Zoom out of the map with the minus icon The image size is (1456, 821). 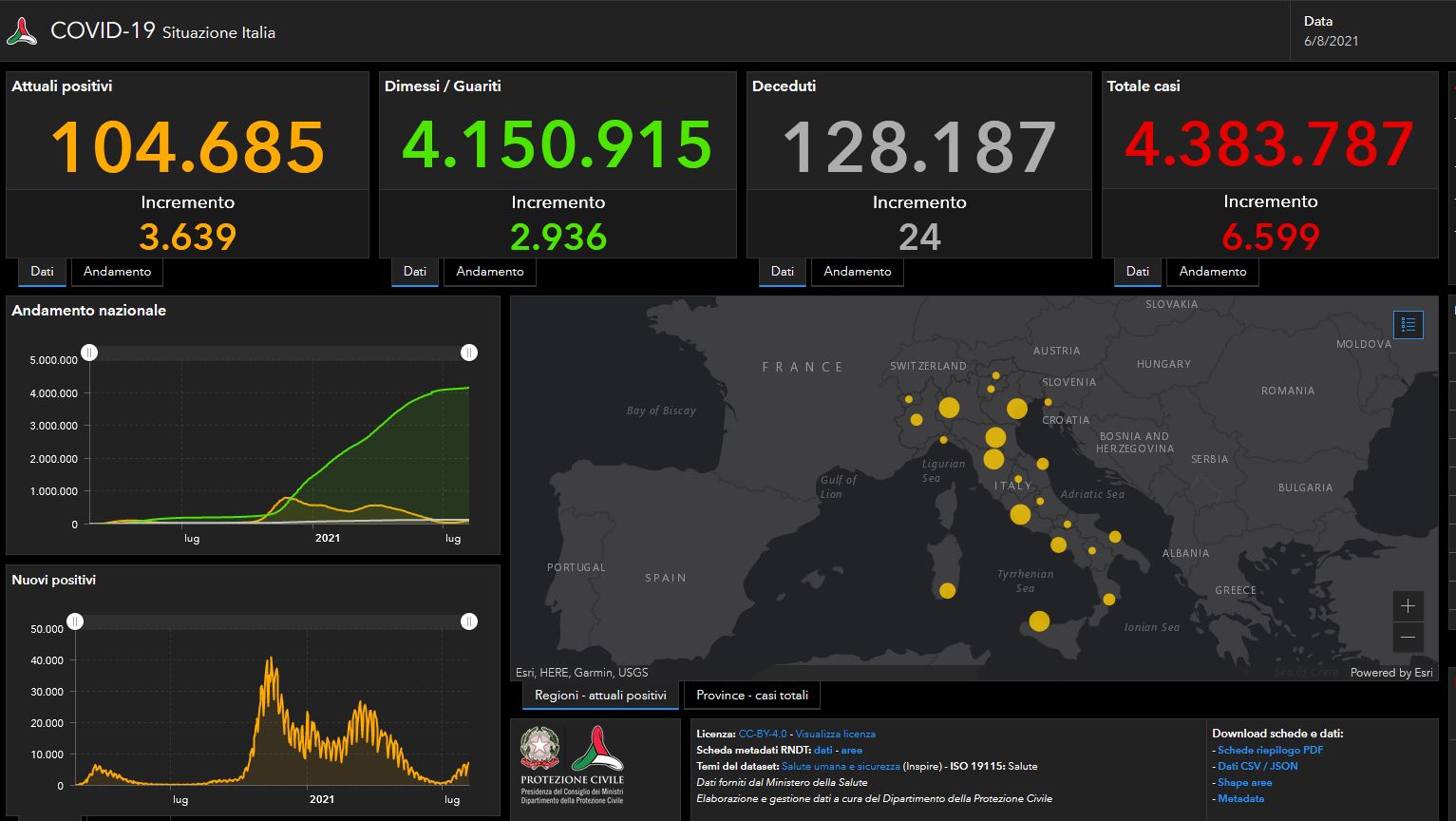(1409, 638)
